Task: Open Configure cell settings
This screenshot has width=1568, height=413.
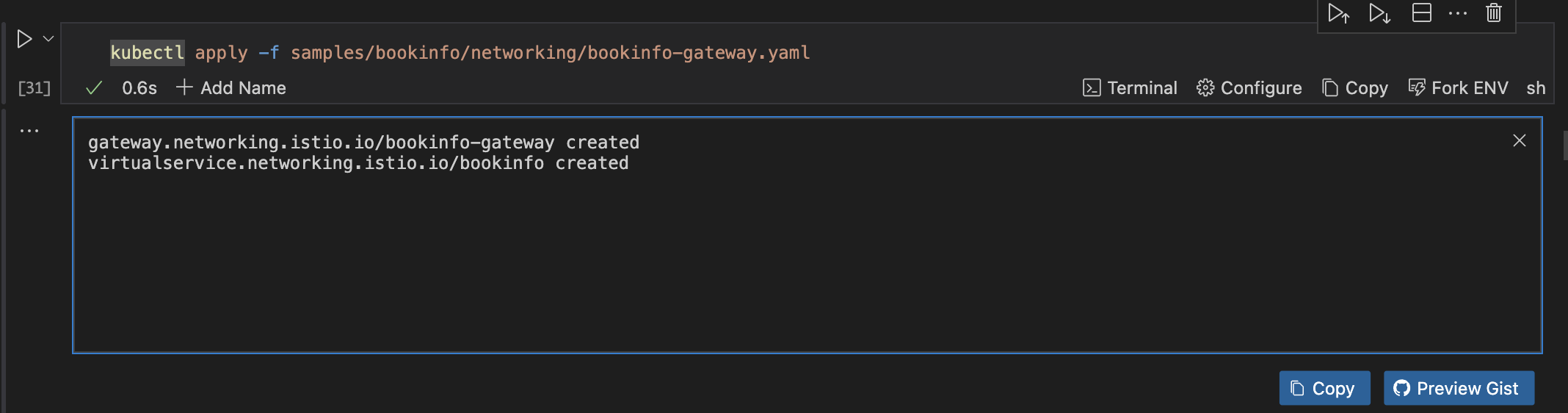Action: [x=1249, y=88]
